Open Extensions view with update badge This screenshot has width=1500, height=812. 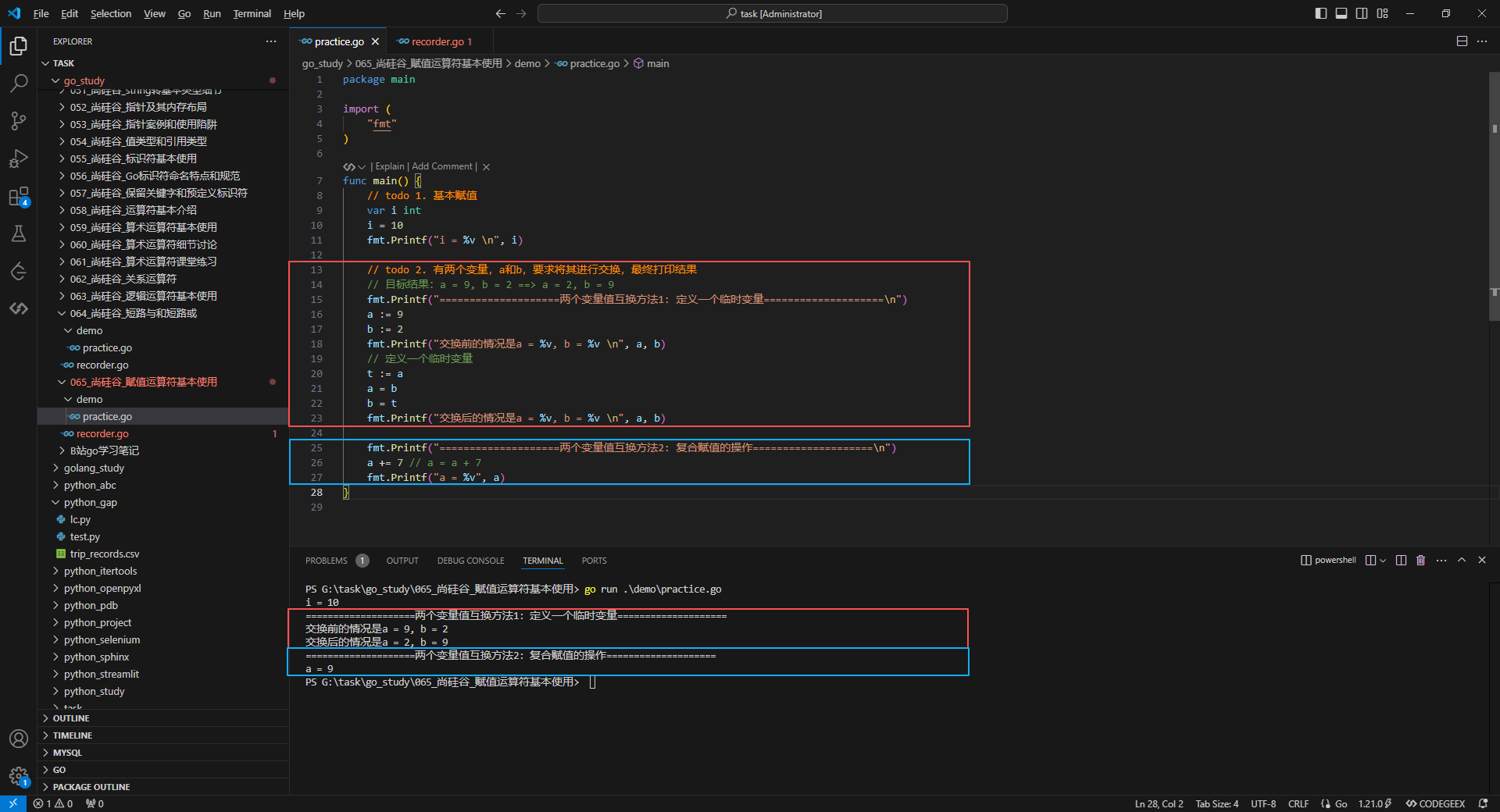pos(19,196)
